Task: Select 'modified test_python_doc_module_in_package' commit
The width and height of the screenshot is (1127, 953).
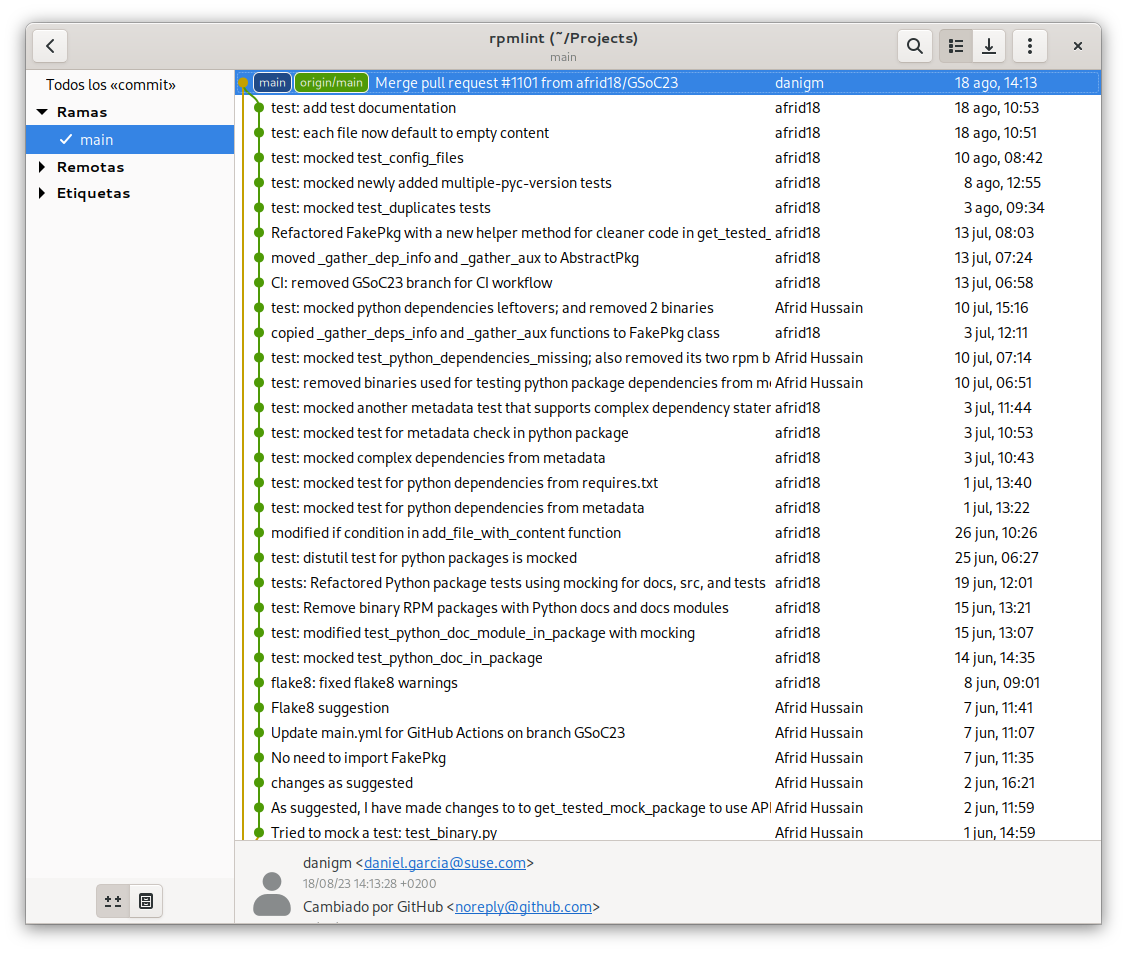Action: point(668,633)
